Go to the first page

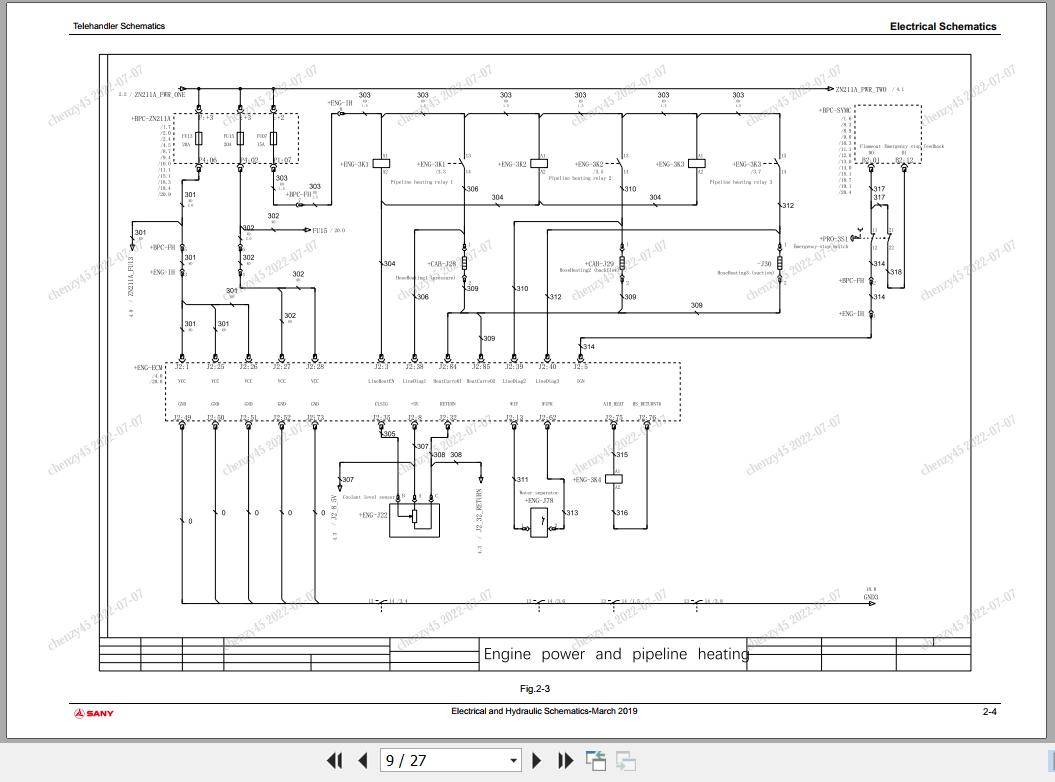(x=334, y=760)
